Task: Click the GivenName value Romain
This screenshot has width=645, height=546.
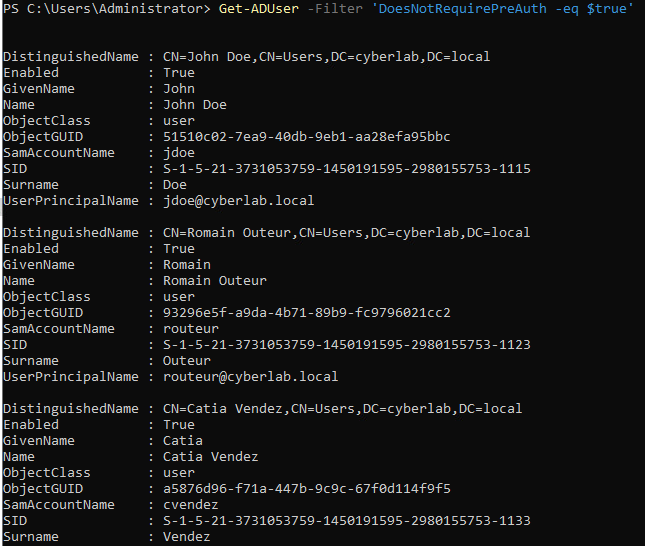Action: click(187, 265)
